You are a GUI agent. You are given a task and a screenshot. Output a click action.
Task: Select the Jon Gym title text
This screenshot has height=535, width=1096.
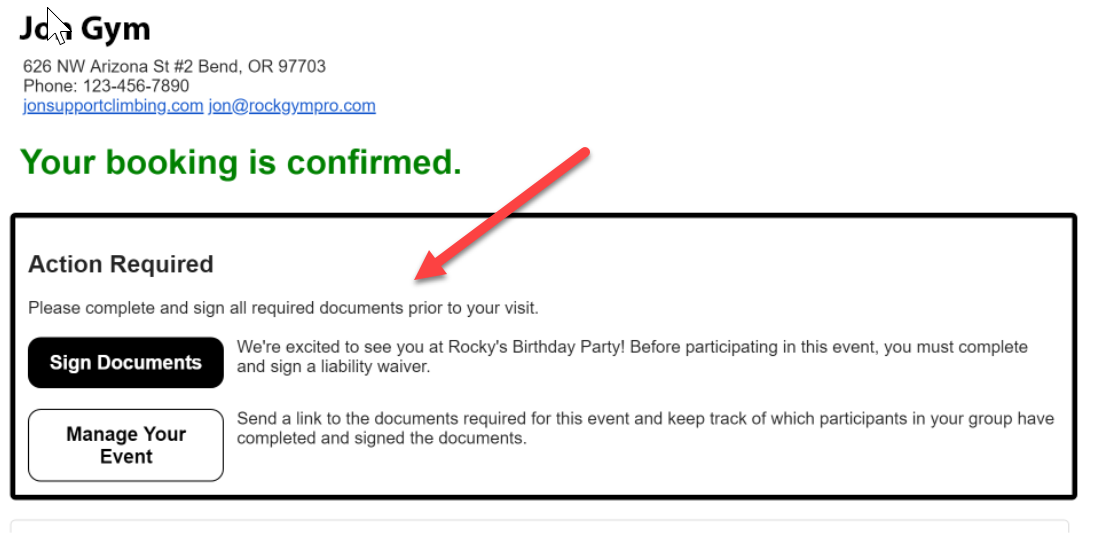85,29
